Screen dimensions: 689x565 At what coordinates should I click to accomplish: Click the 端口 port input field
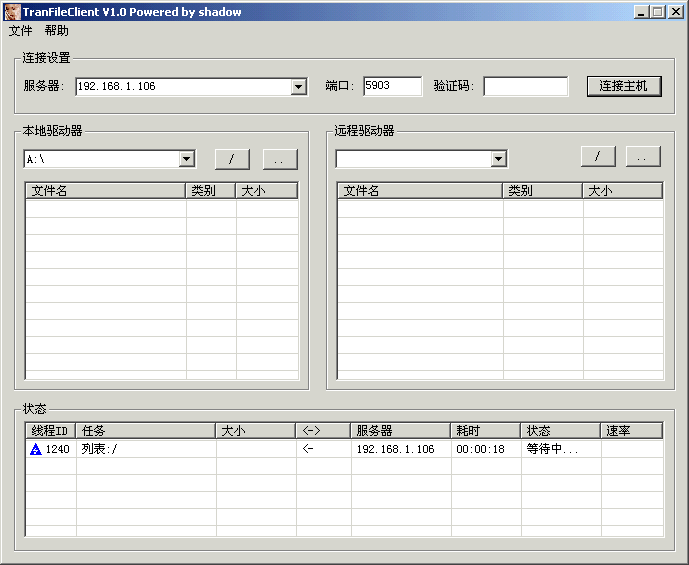coord(392,86)
